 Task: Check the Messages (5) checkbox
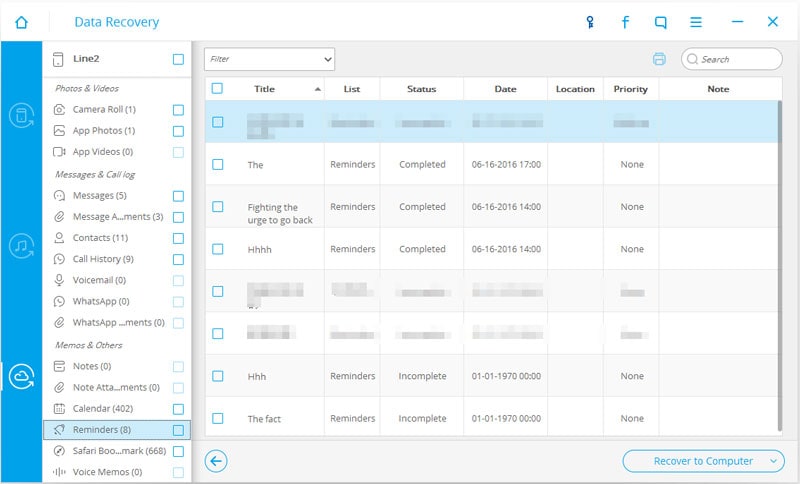click(178, 196)
